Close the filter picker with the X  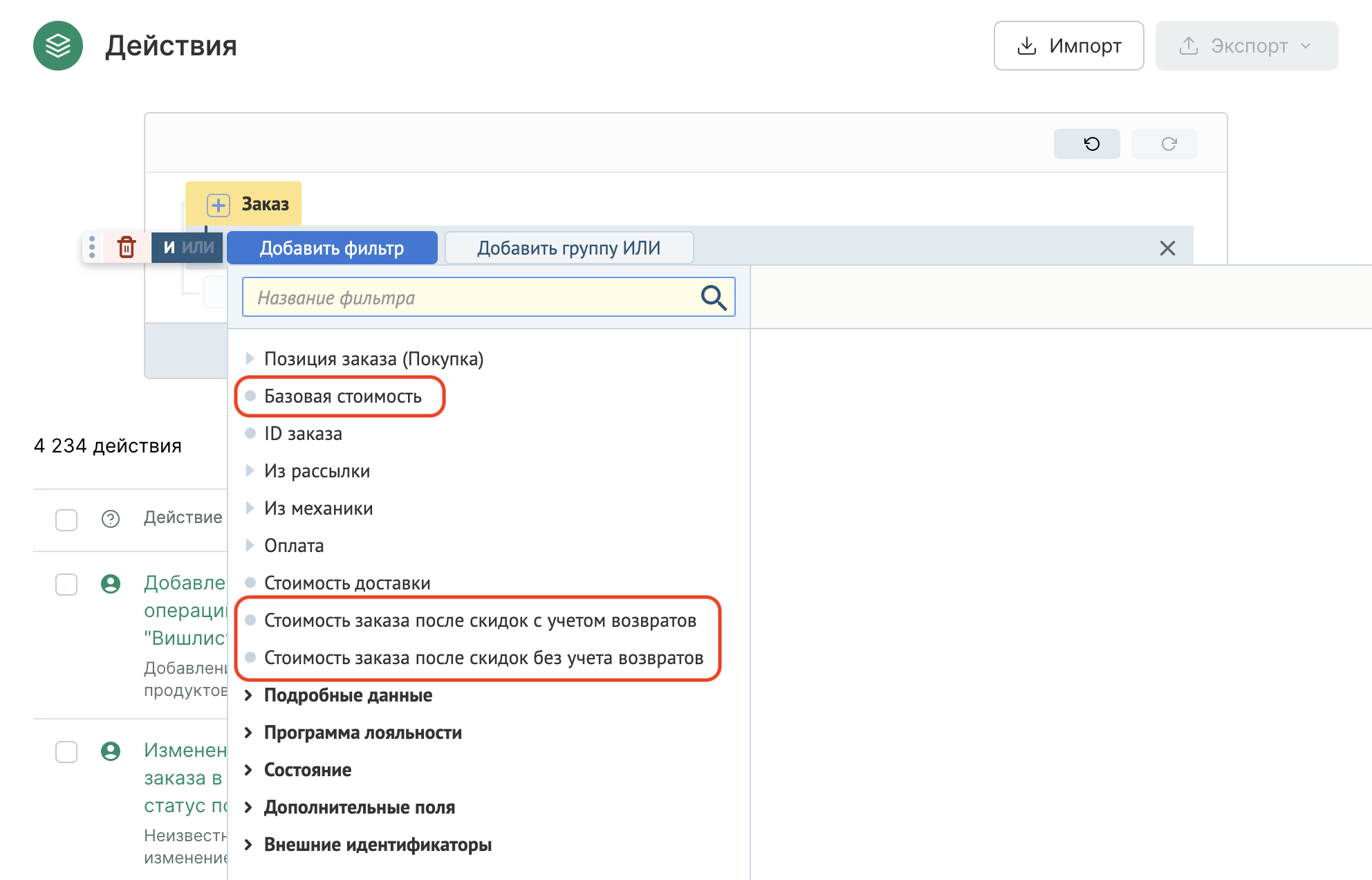click(1167, 248)
